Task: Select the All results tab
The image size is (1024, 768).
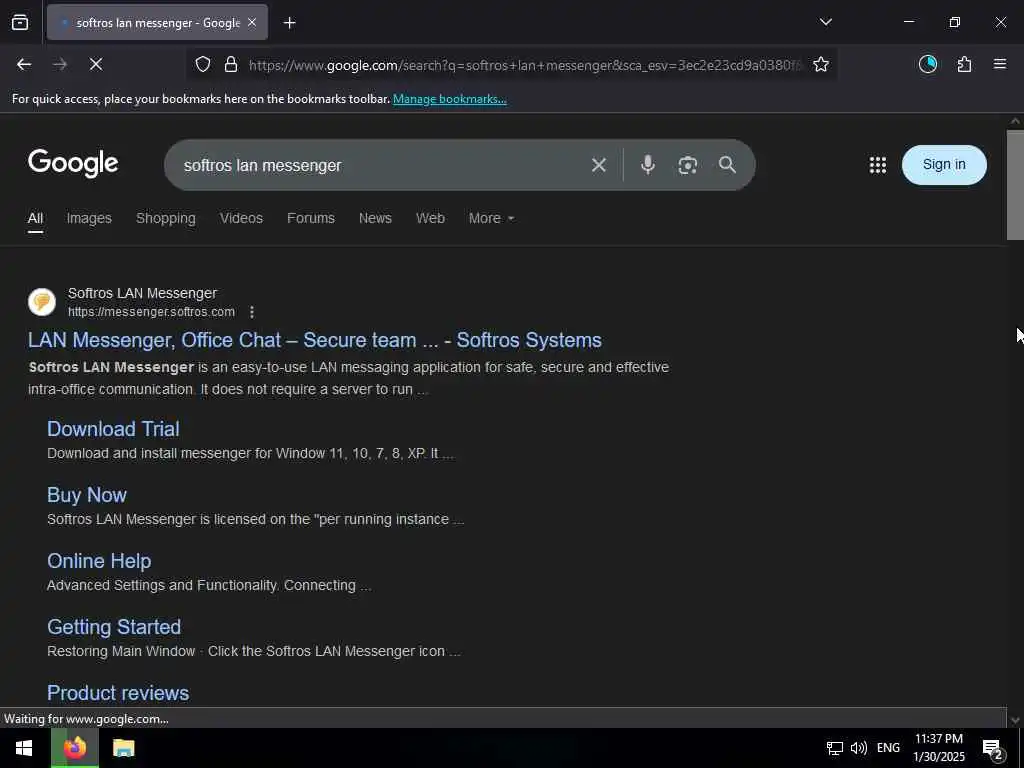Action: point(35,219)
